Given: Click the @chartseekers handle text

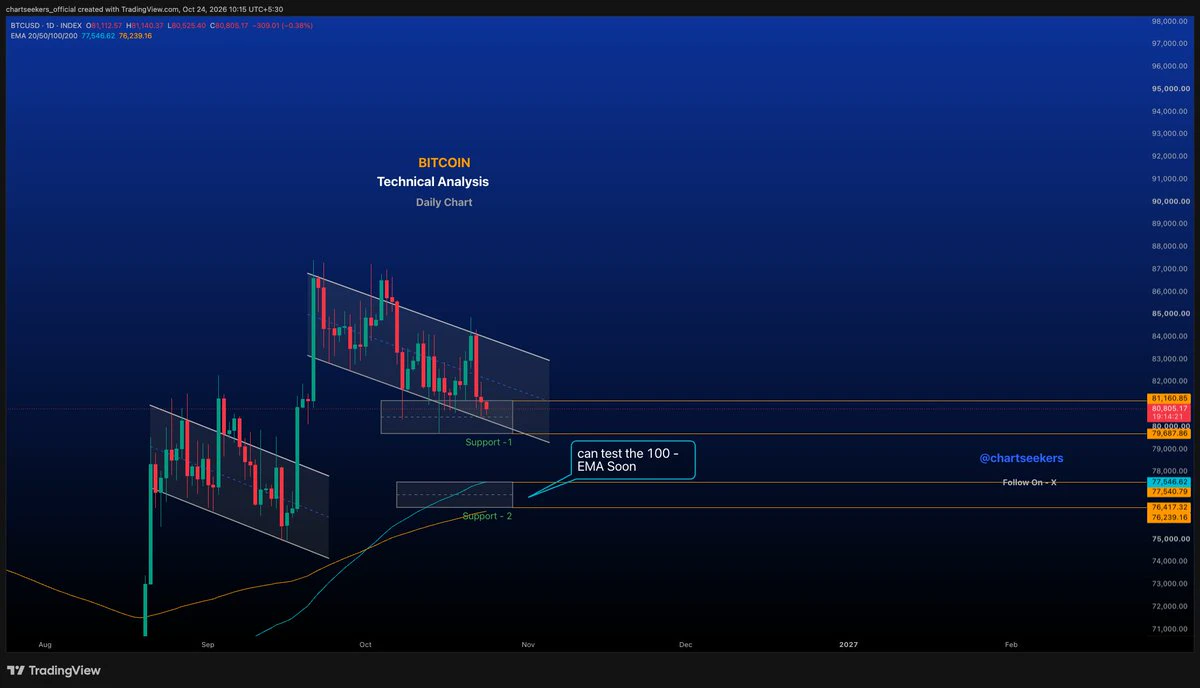Looking at the screenshot, I should click(1022, 458).
